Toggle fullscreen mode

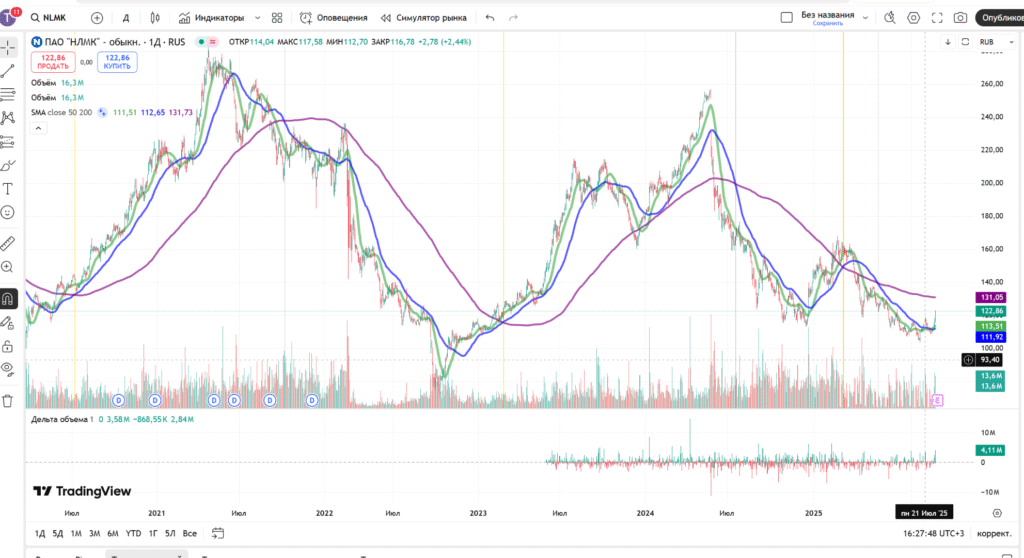936,18
